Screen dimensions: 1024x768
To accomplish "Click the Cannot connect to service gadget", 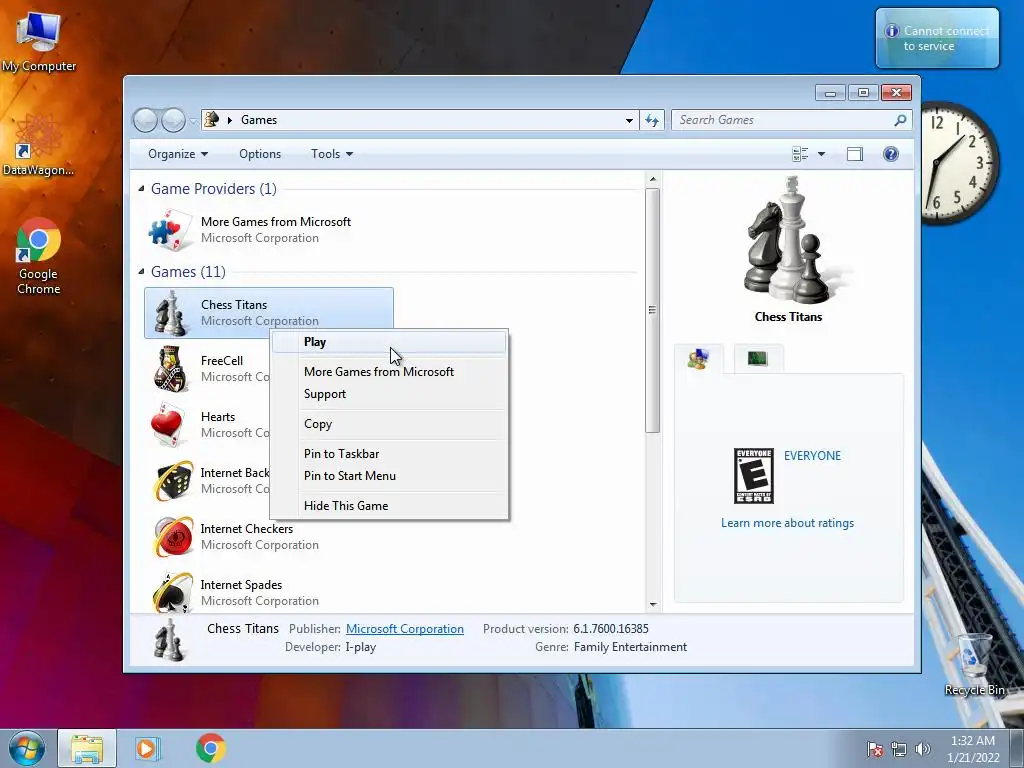I will tap(937, 38).
